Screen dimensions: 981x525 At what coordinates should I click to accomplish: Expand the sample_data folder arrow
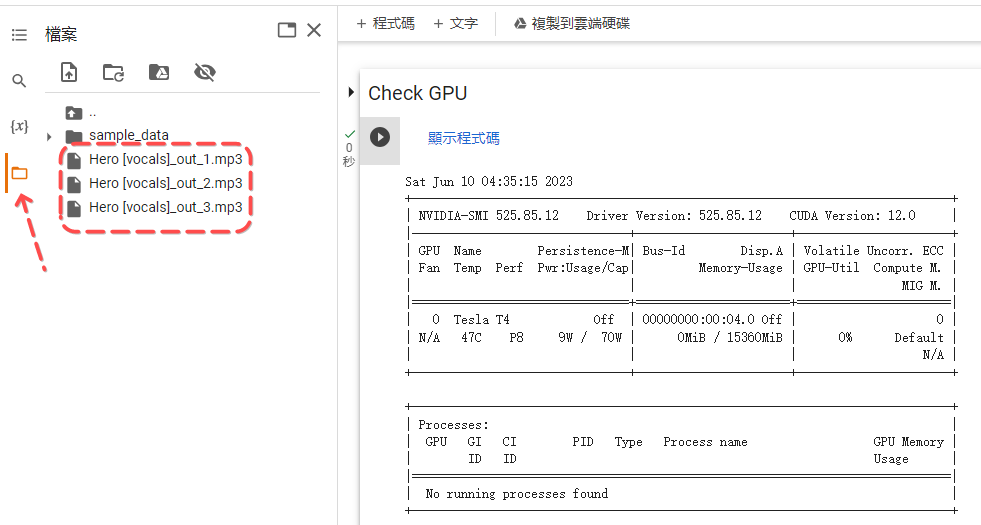point(49,136)
